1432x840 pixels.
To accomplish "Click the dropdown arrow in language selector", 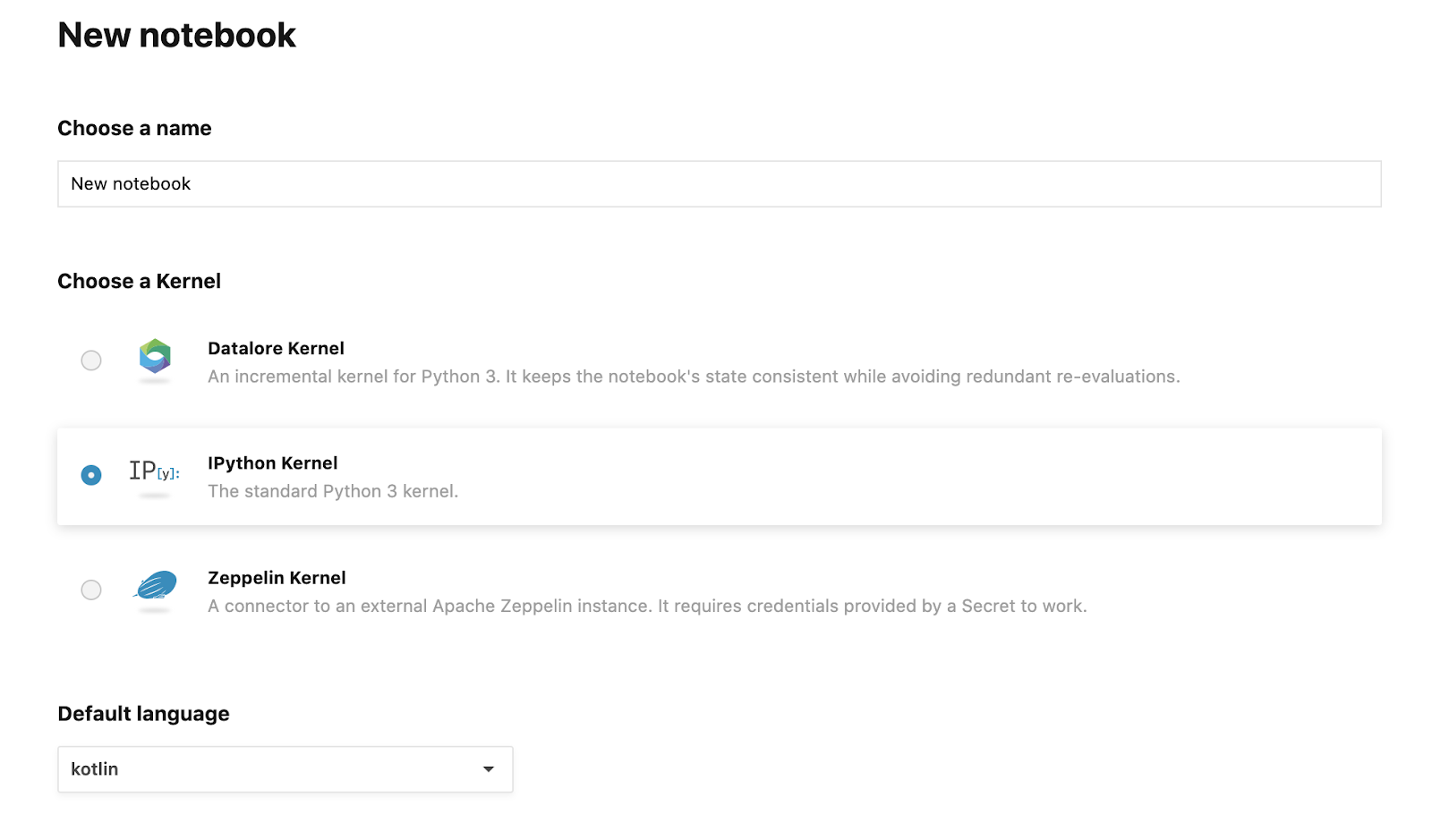I will pos(489,769).
